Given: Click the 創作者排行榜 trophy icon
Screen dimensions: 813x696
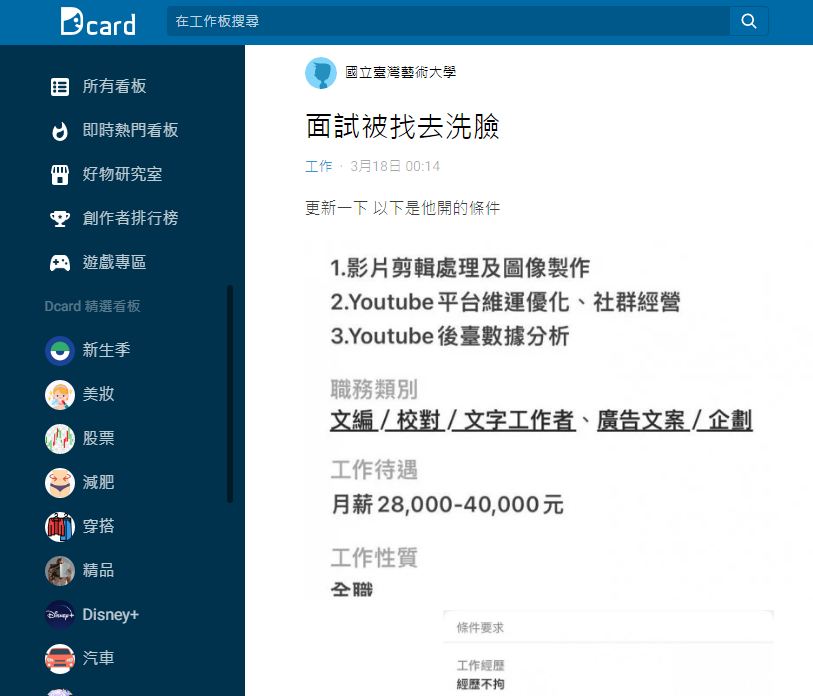Looking at the screenshot, I should coord(60,218).
